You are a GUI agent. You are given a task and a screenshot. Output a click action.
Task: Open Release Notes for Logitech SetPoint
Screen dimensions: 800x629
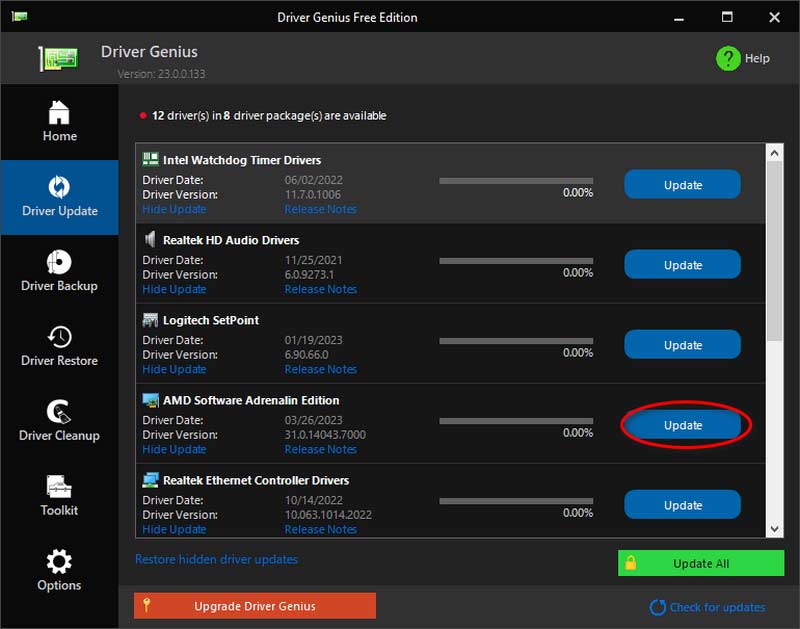(320, 369)
